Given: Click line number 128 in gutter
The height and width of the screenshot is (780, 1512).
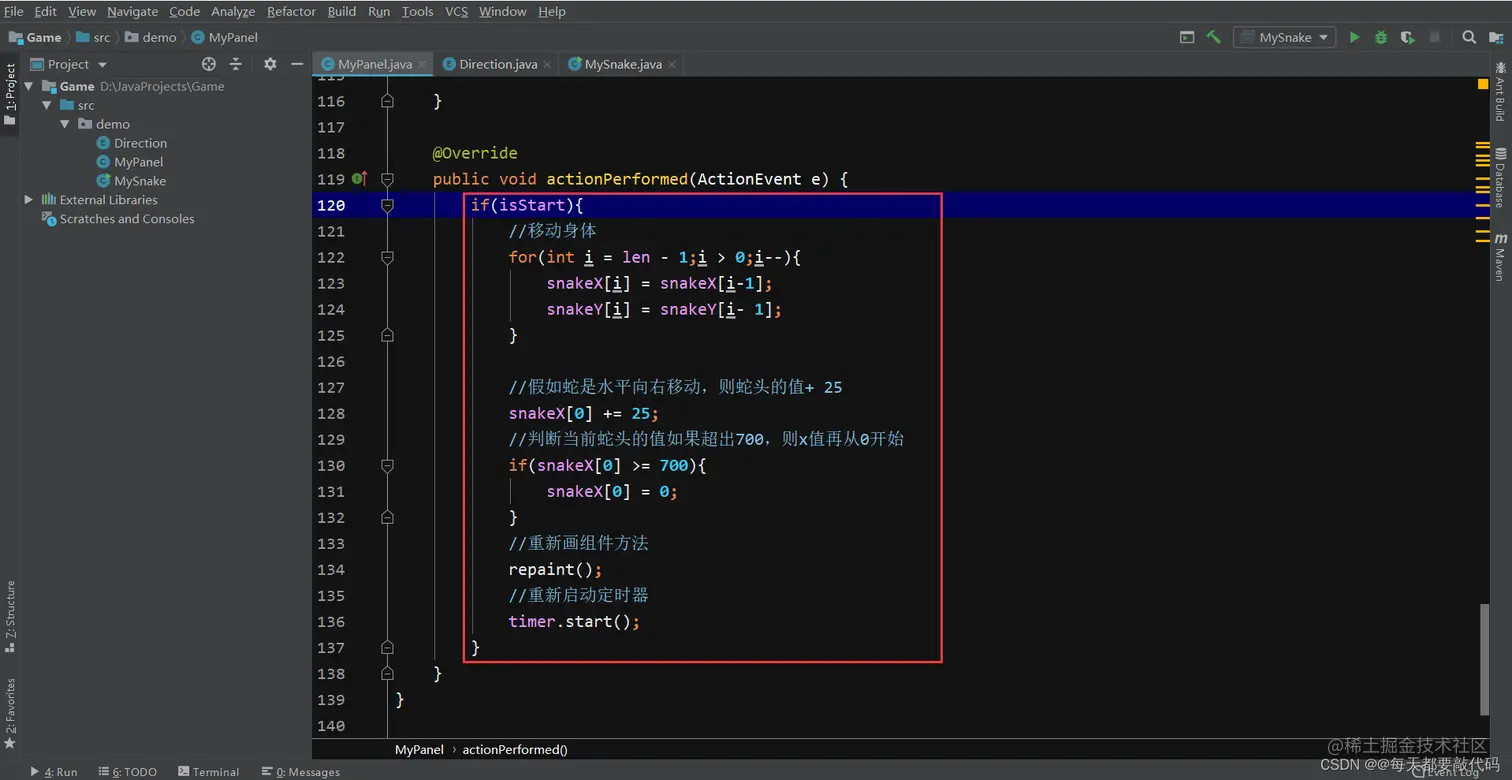Looking at the screenshot, I should 330,413.
